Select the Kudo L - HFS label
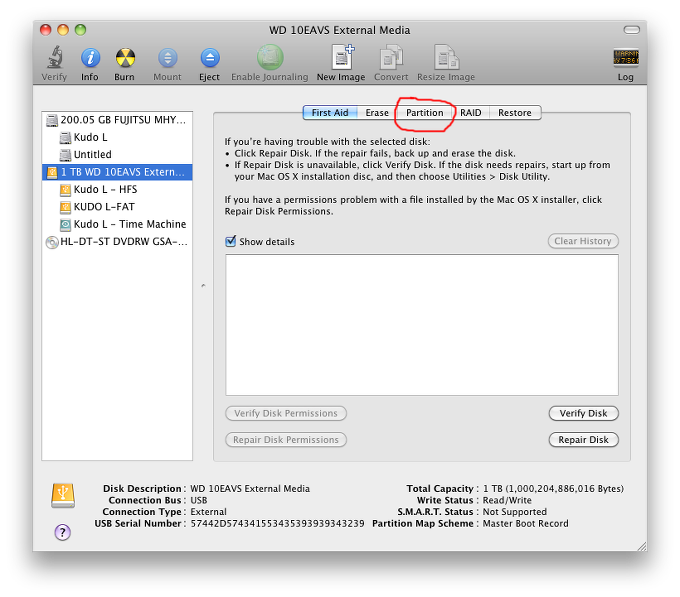This screenshot has height=597, width=680. point(105,189)
